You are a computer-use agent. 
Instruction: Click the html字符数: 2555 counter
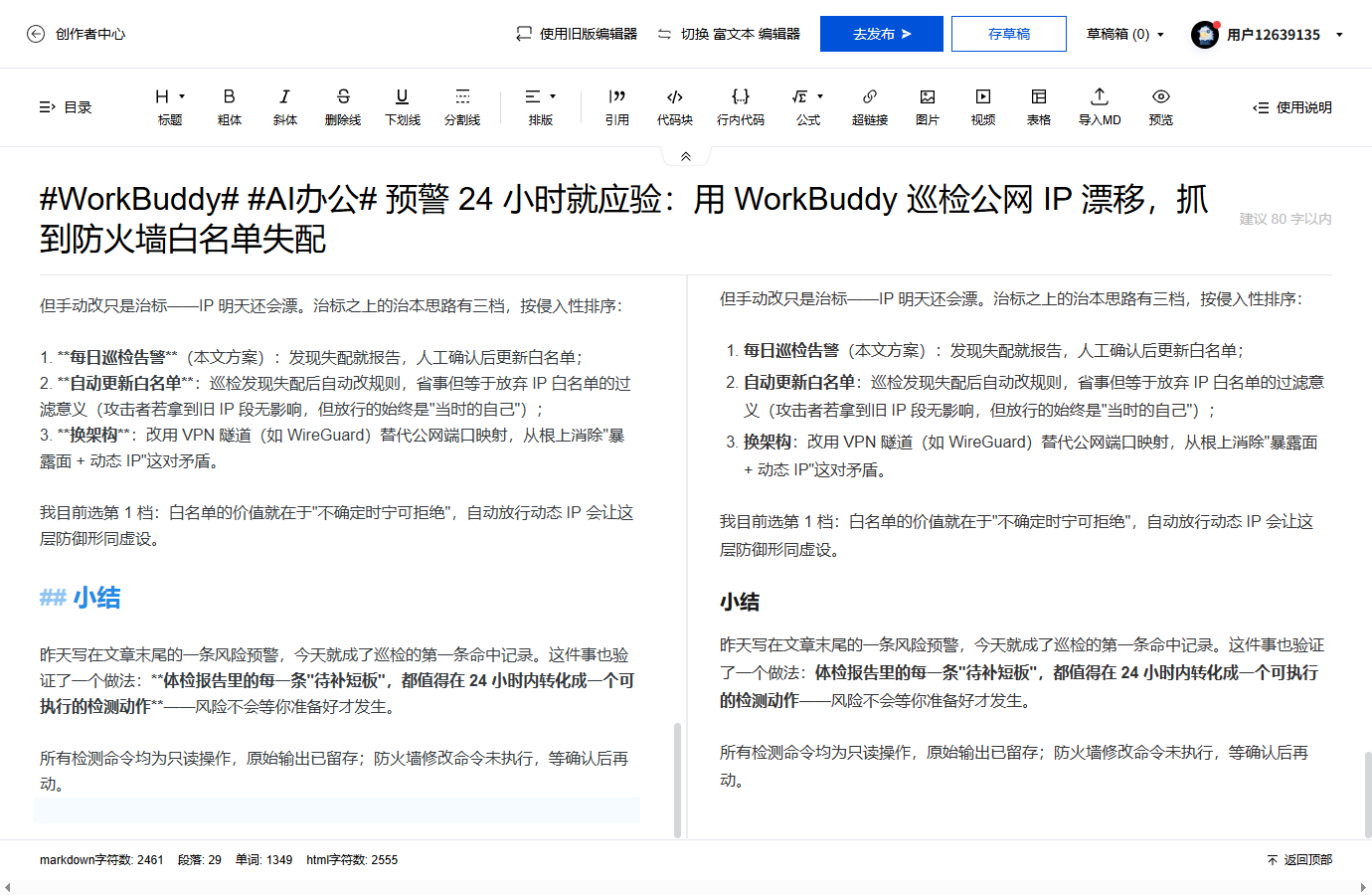(352, 860)
